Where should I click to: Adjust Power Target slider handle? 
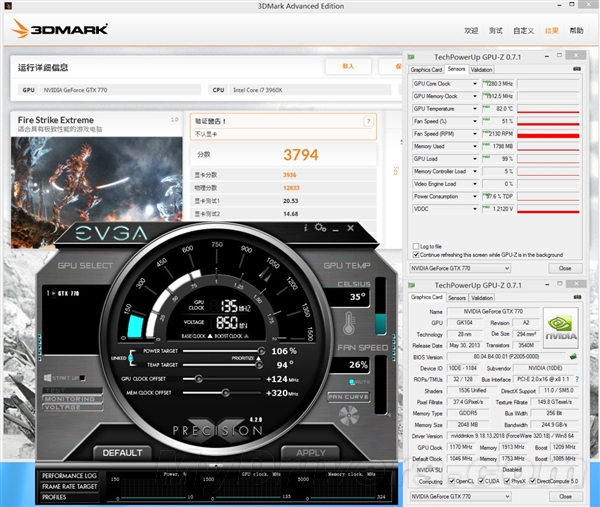[x=261, y=350]
